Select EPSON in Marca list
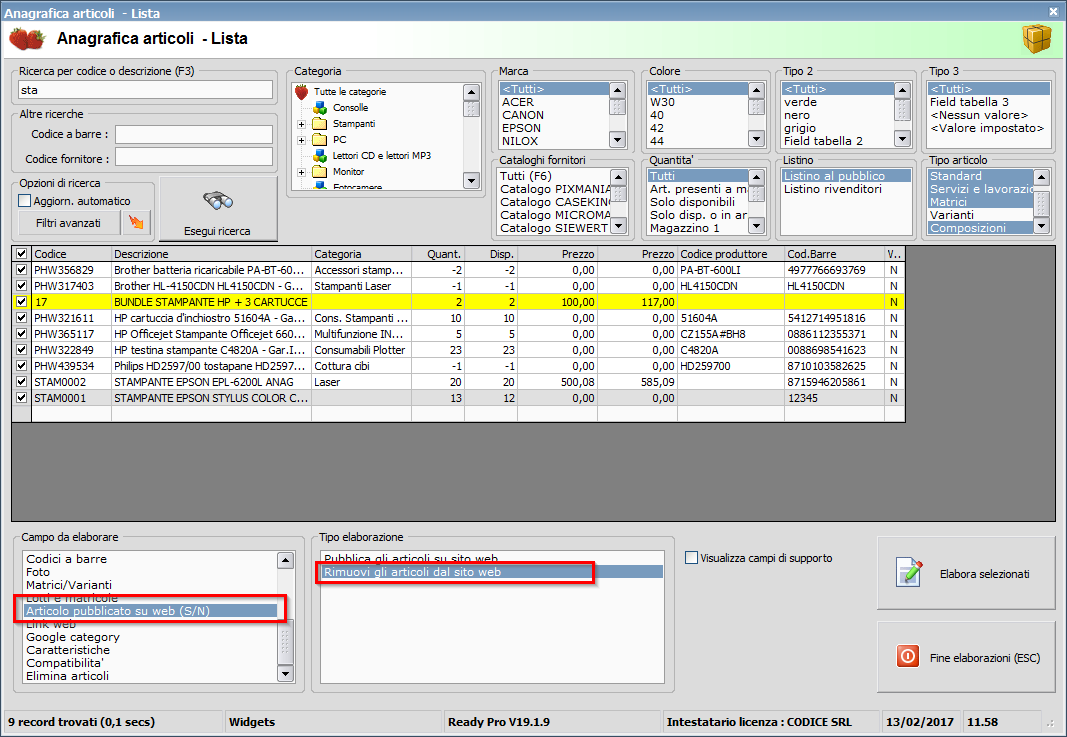 (521, 128)
